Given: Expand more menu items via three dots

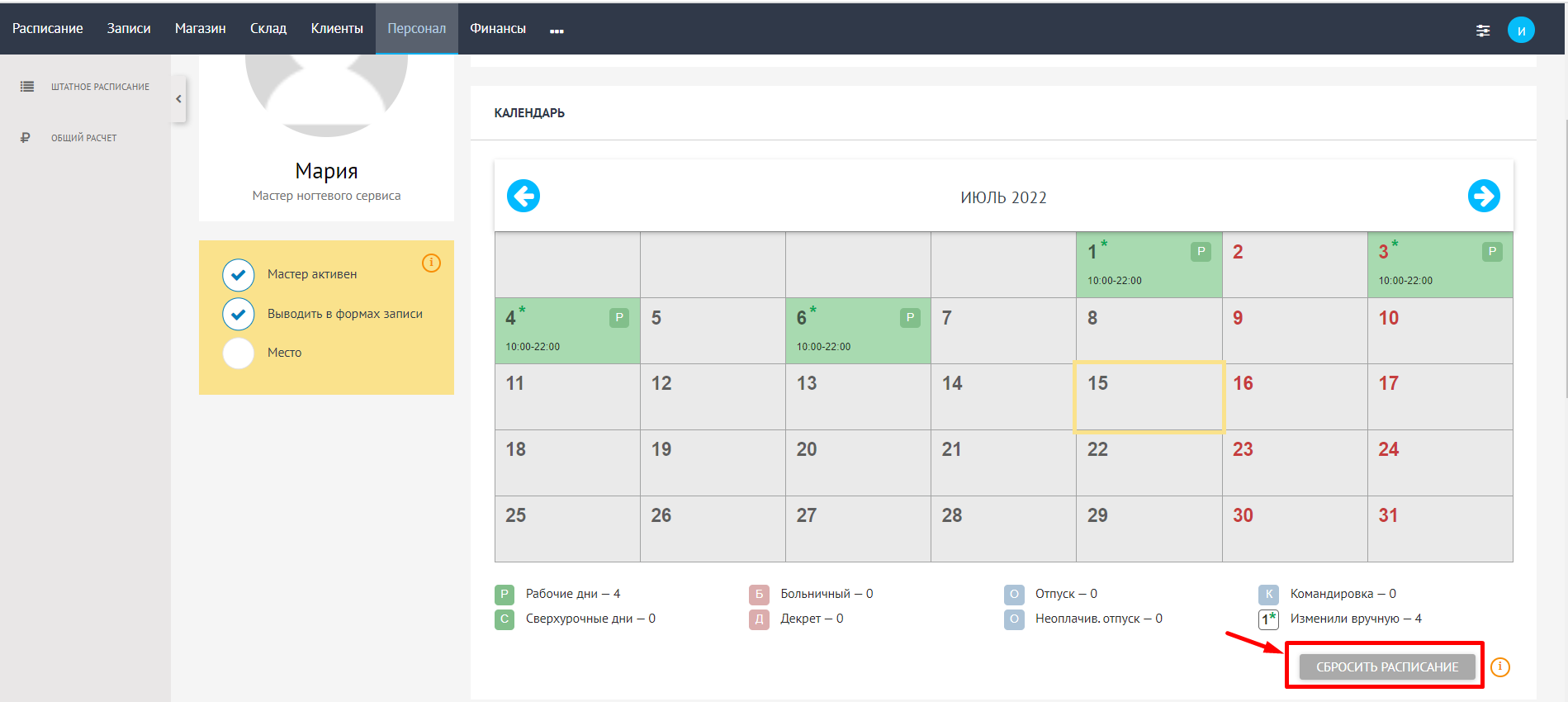Looking at the screenshot, I should pyautogui.click(x=557, y=31).
